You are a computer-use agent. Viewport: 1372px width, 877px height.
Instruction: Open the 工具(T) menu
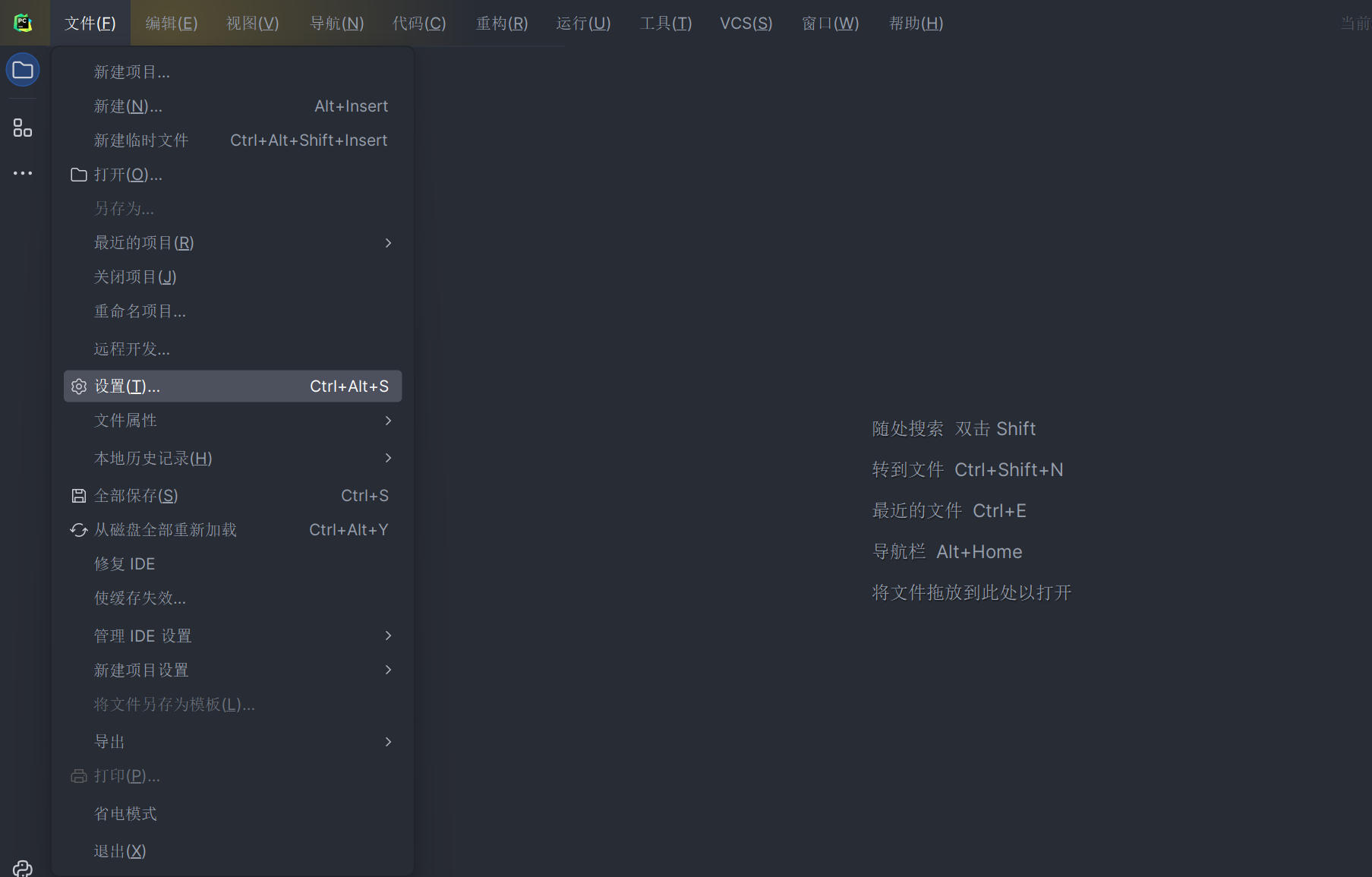666,24
